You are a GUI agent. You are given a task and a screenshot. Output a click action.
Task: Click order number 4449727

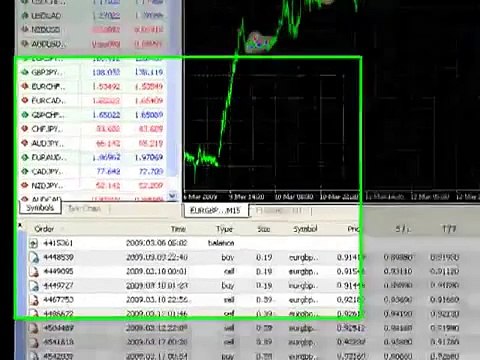[x=58, y=285]
